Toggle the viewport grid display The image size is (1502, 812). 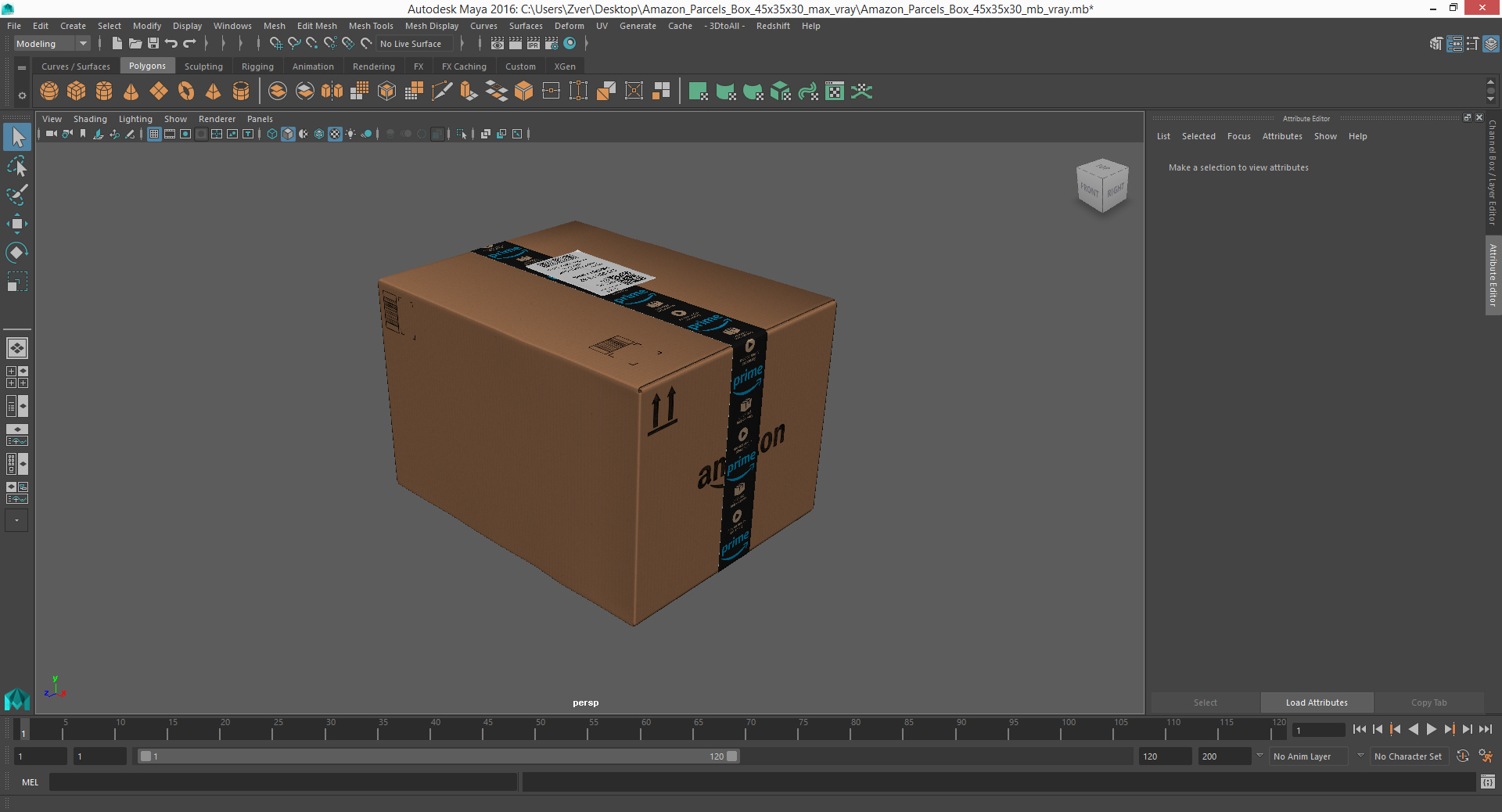(x=154, y=135)
